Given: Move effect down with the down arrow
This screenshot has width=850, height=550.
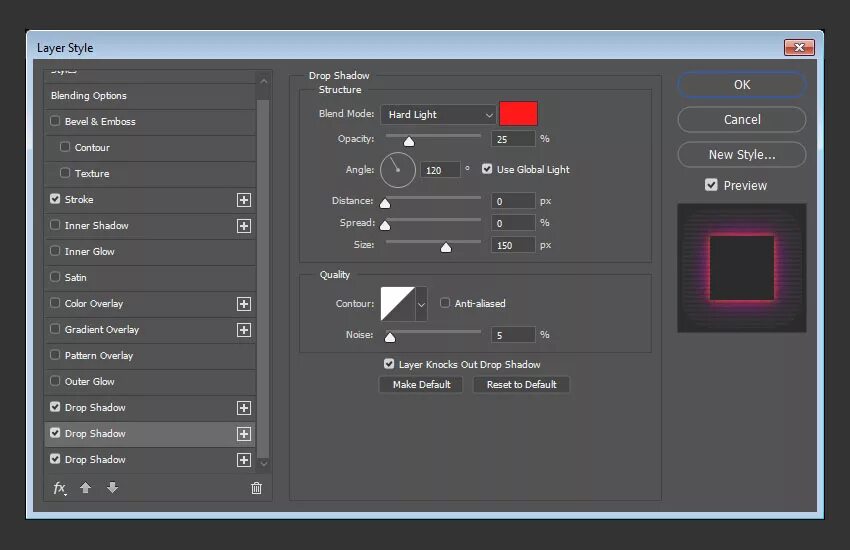Looking at the screenshot, I should click(x=112, y=488).
